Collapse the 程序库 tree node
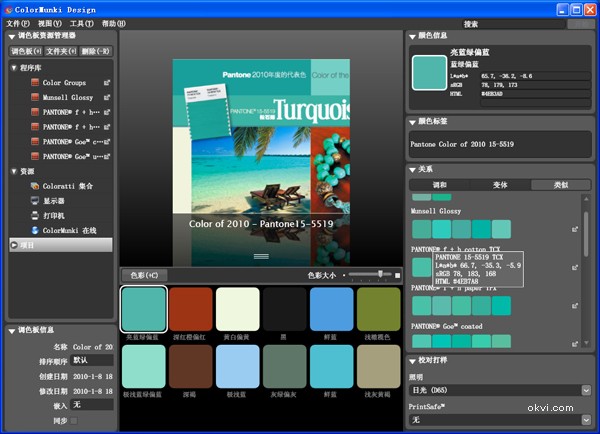600x434 pixels. [14, 68]
